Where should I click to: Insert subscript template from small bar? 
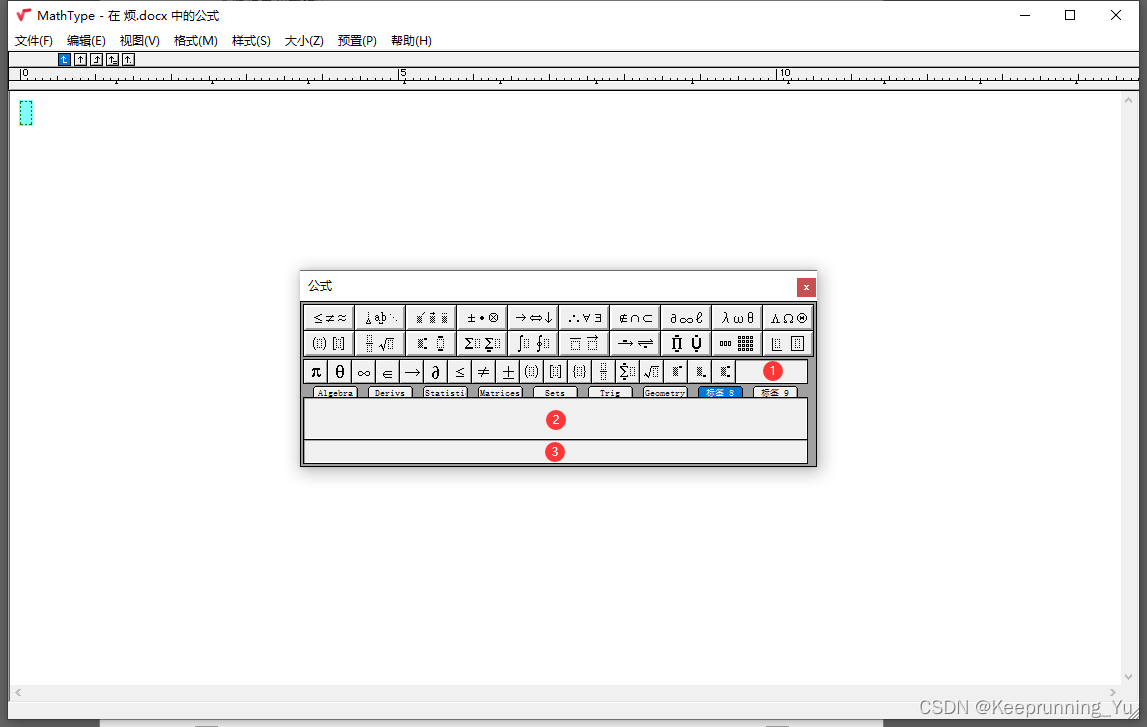pyautogui.click(x=699, y=372)
